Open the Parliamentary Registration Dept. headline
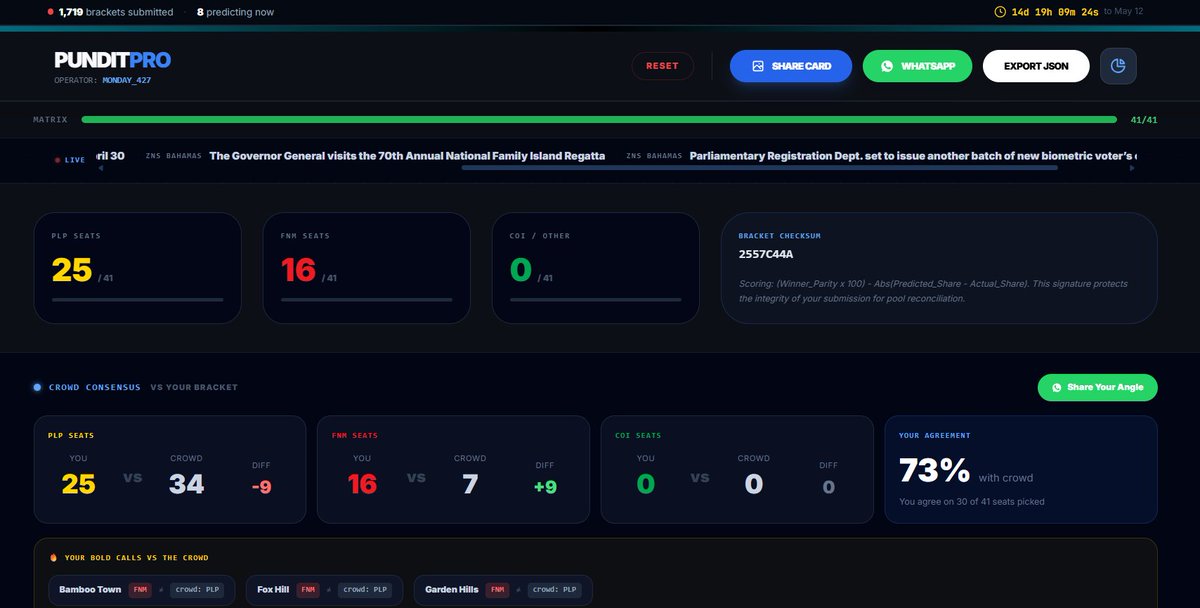This screenshot has width=1200, height=608. pos(913,156)
